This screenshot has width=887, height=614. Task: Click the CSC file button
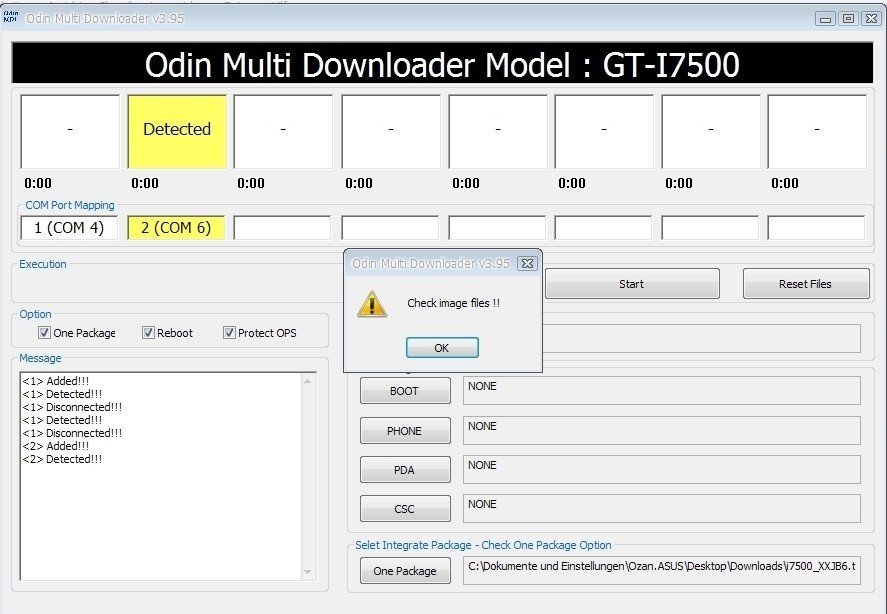click(405, 509)
